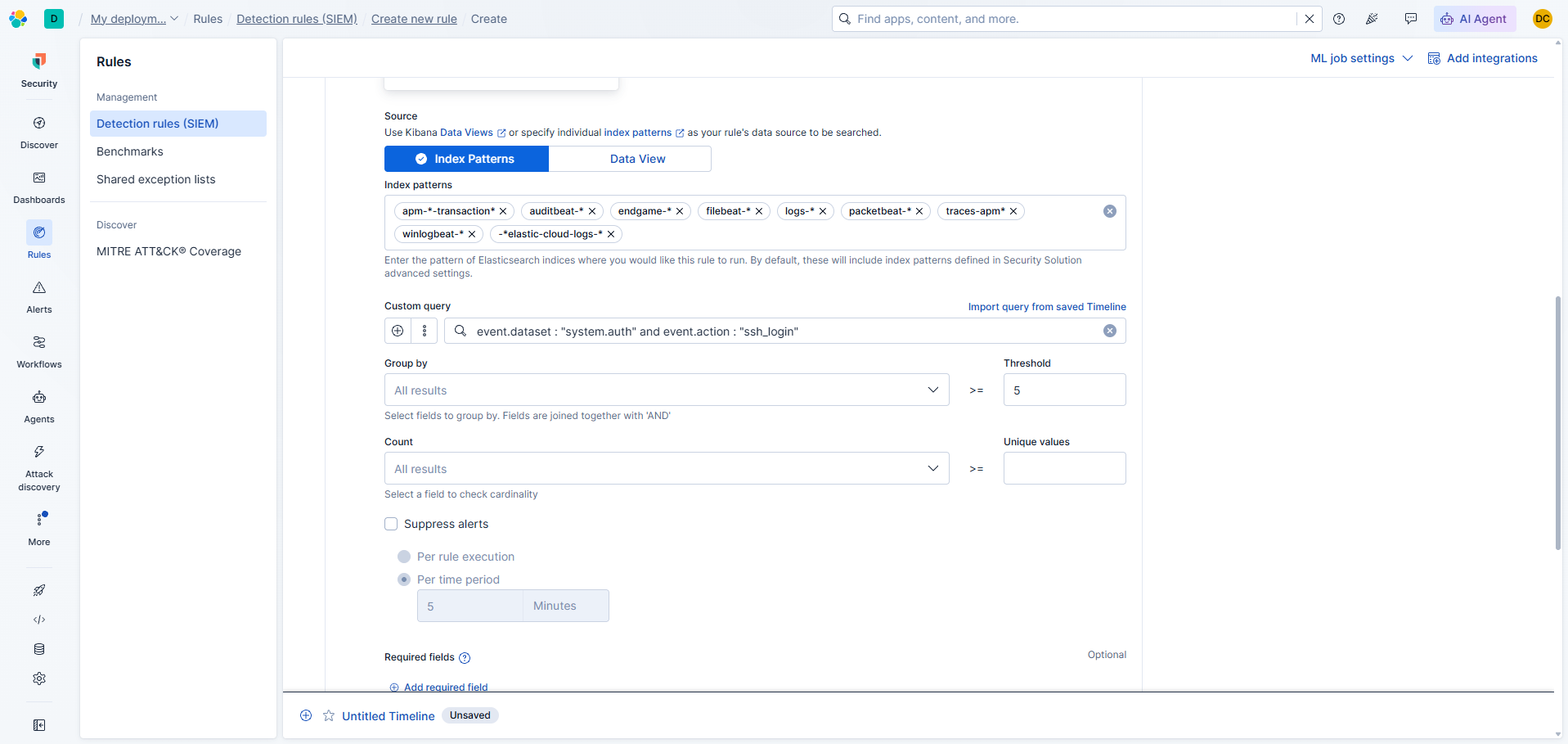Image resolution: width=1568 pixels, height=744 pixels.
Task: Click the Threshold value input field
Action: click(1064, 390)
